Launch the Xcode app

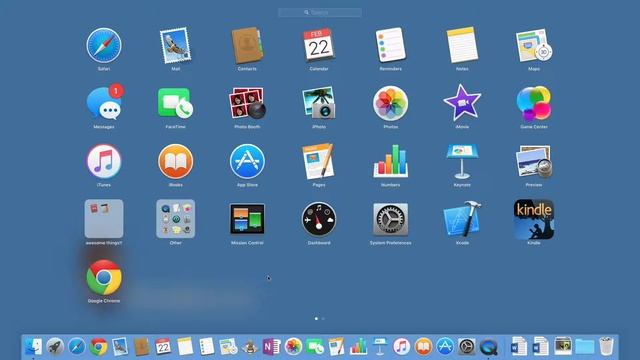point(462,219)
